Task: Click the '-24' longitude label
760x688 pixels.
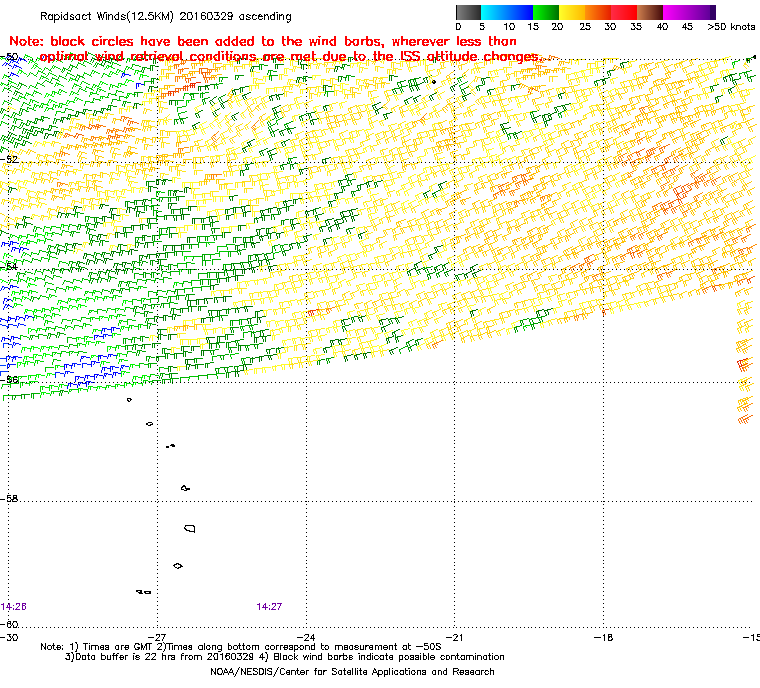Action: coord(306,637)
